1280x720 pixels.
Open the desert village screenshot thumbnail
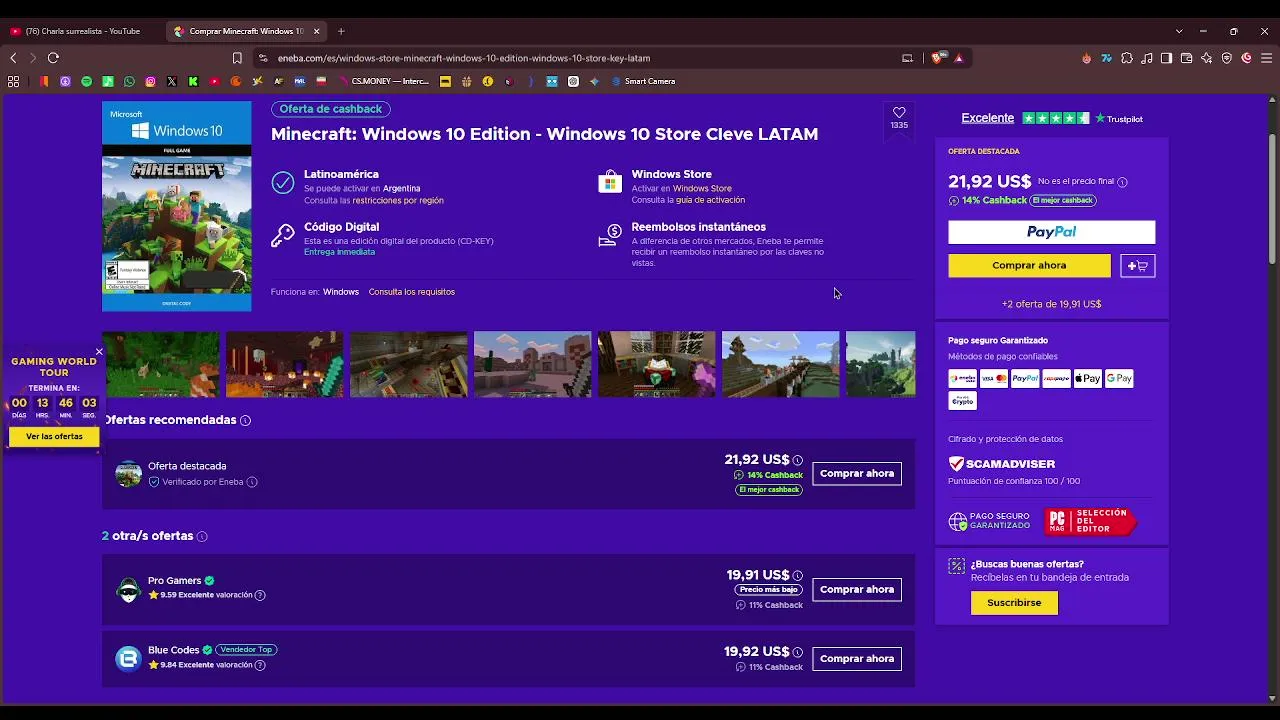532,364
